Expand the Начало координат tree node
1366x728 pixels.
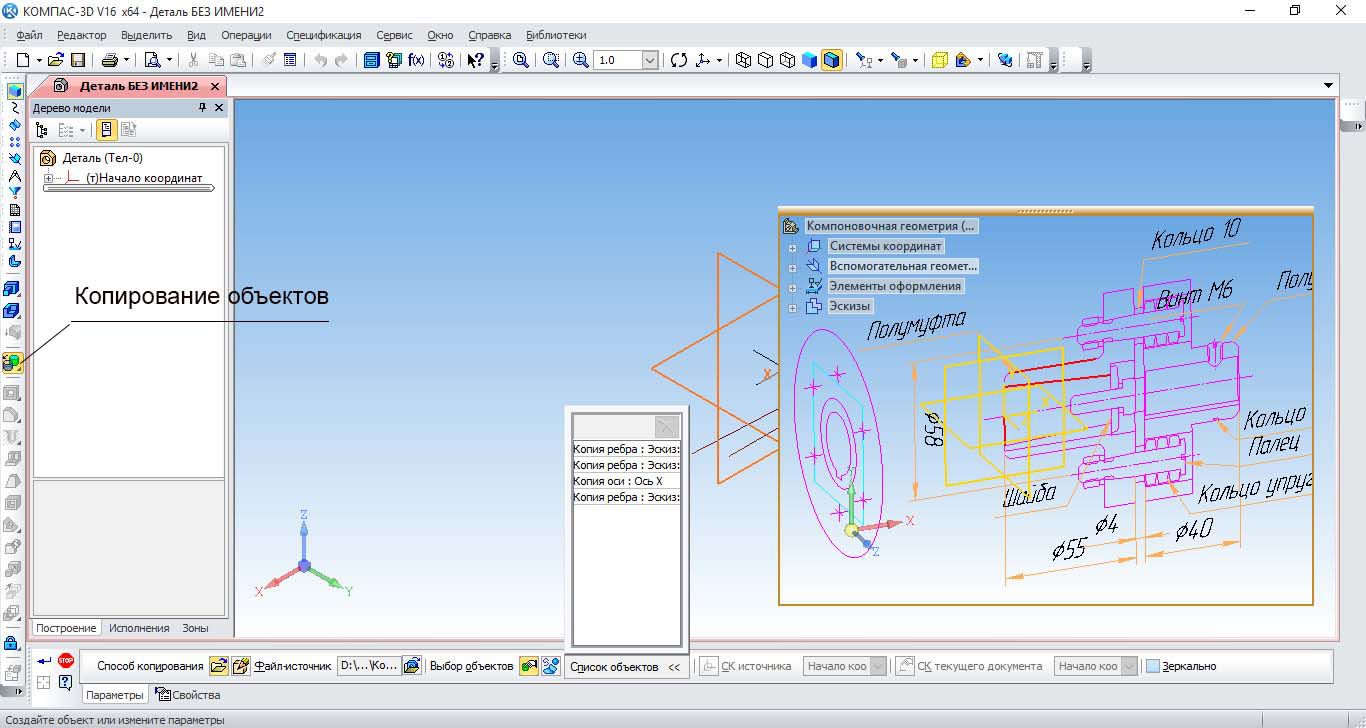pos(47,178)
